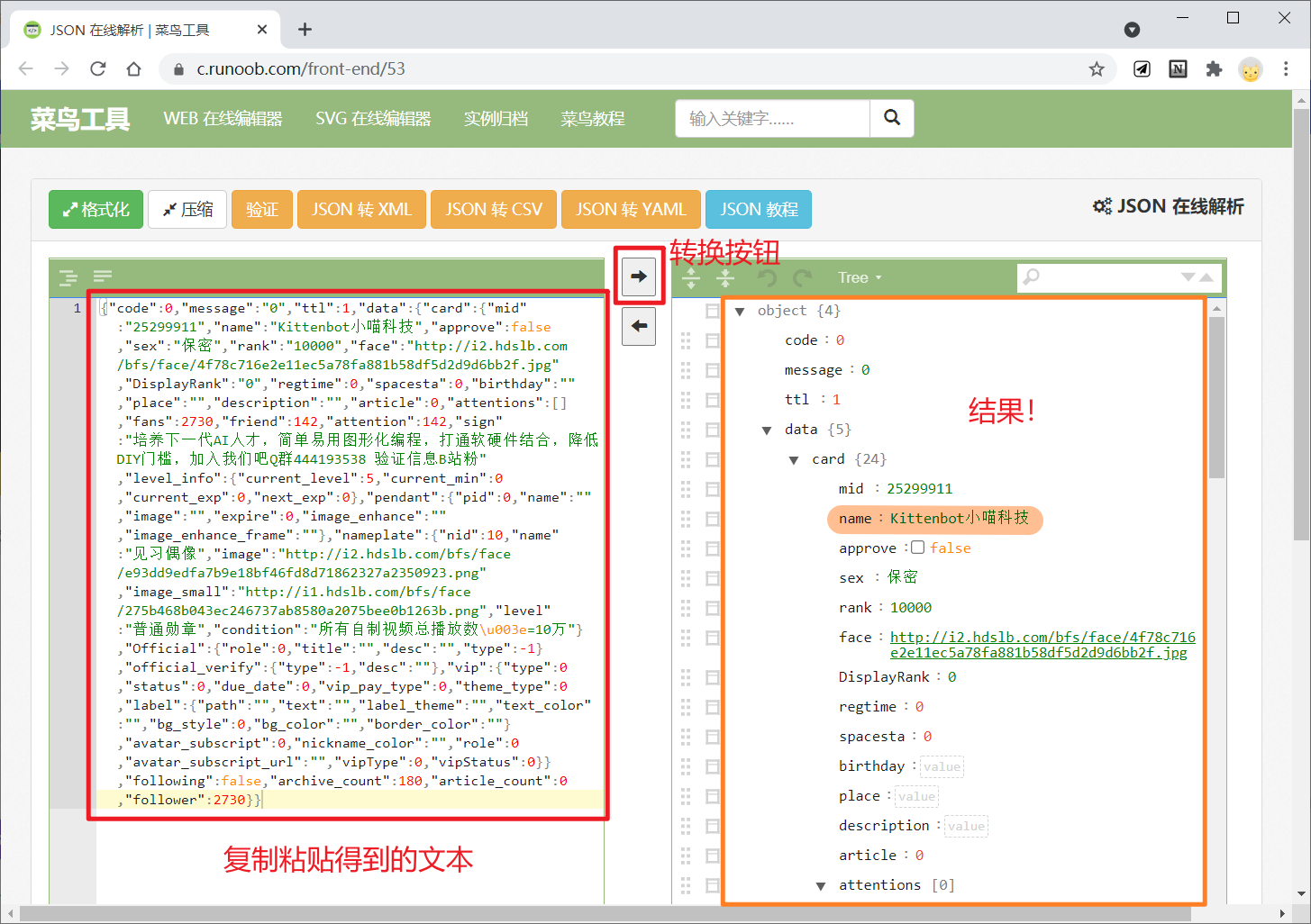Jump to previous search result arrow
Image resolution: width=1311 pixels, height=924 pixels.
coord(1206,277)
